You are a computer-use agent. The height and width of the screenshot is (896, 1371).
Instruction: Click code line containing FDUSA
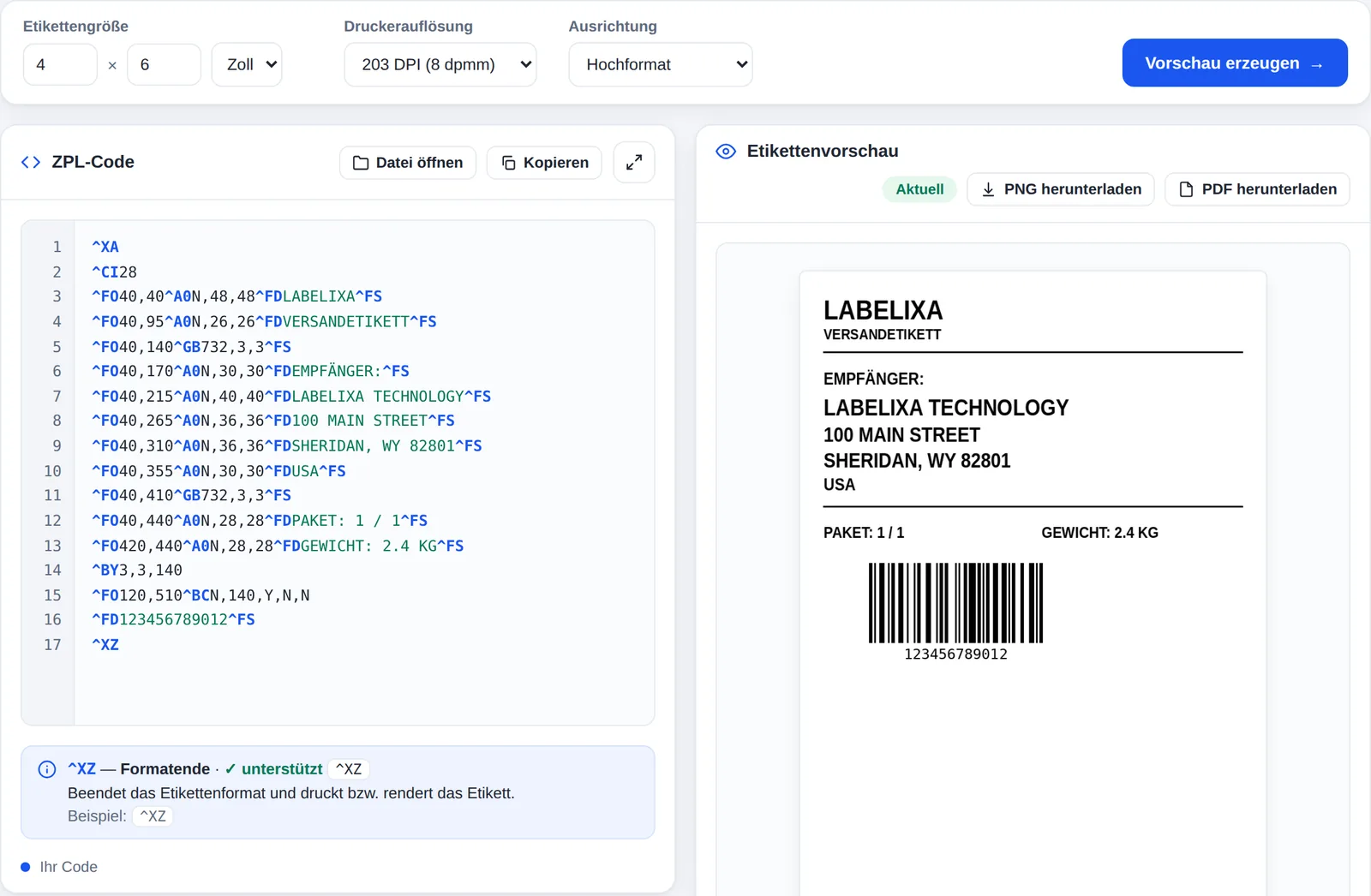[219, 471]
